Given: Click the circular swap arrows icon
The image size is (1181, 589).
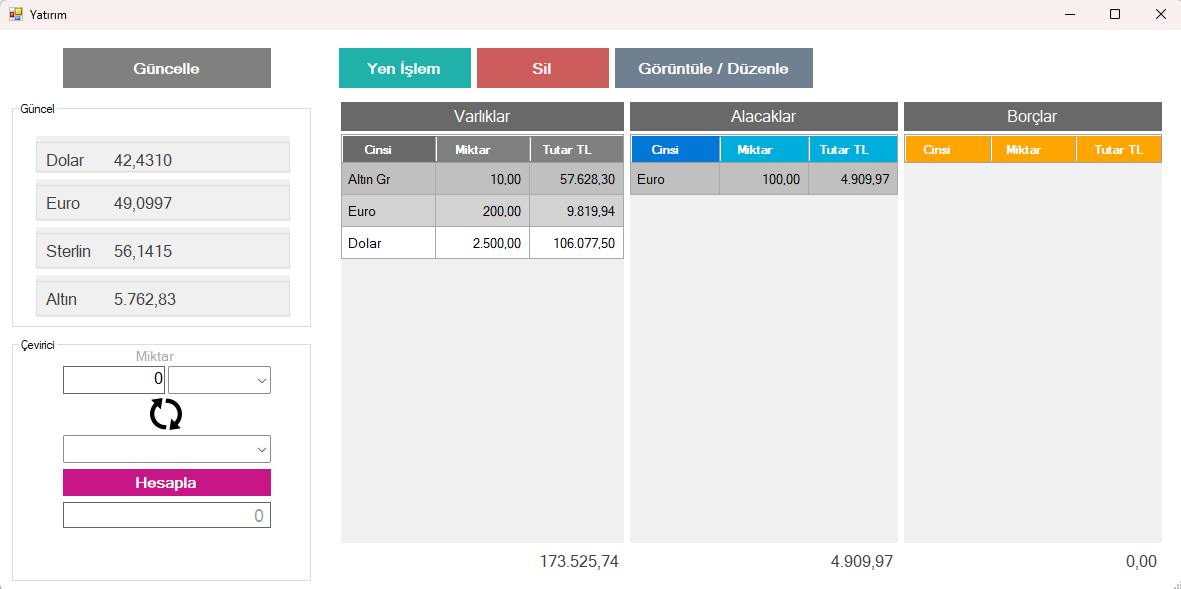Looking at the screenshot, I should [166, 414].
